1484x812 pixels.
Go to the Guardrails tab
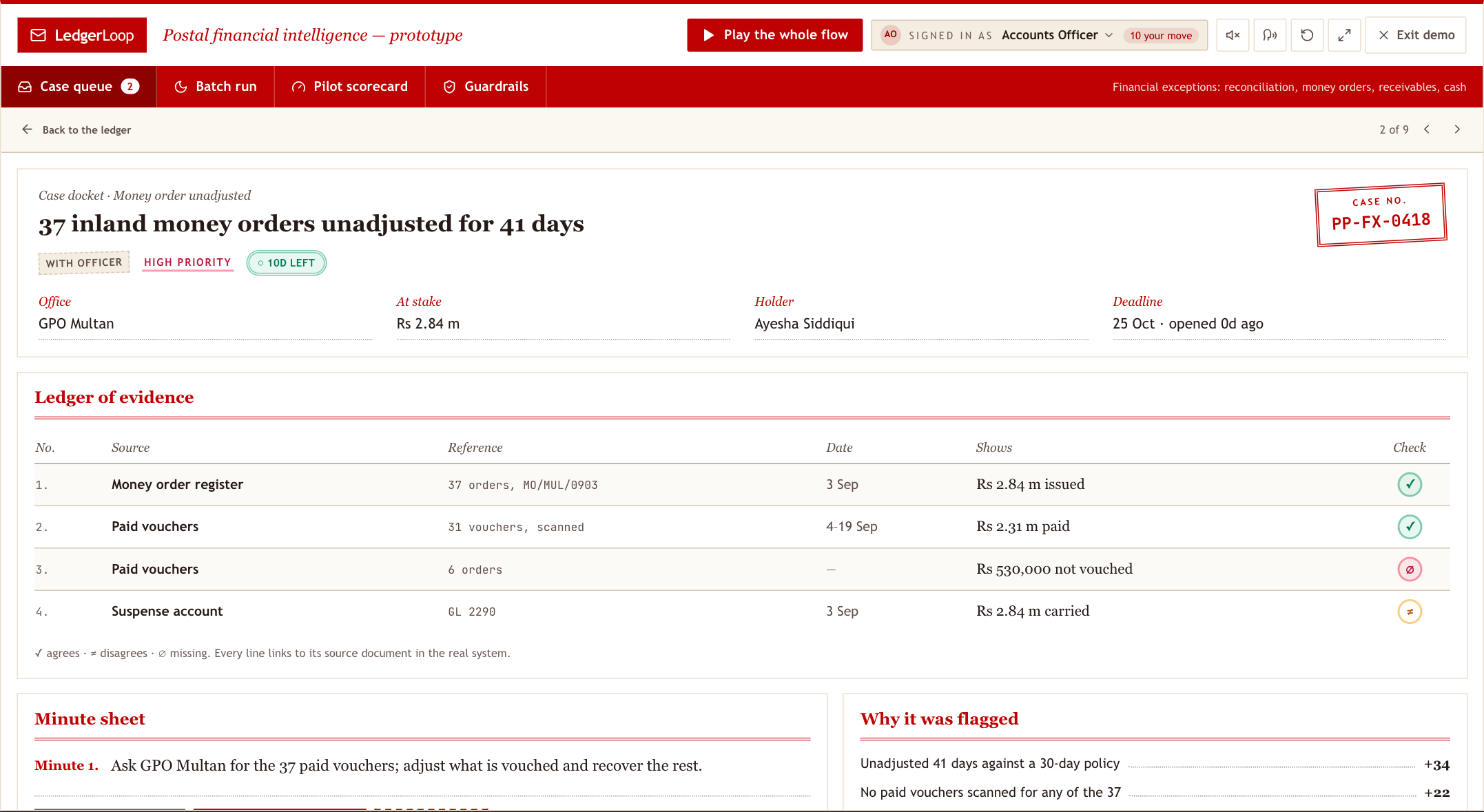(486, 87)
